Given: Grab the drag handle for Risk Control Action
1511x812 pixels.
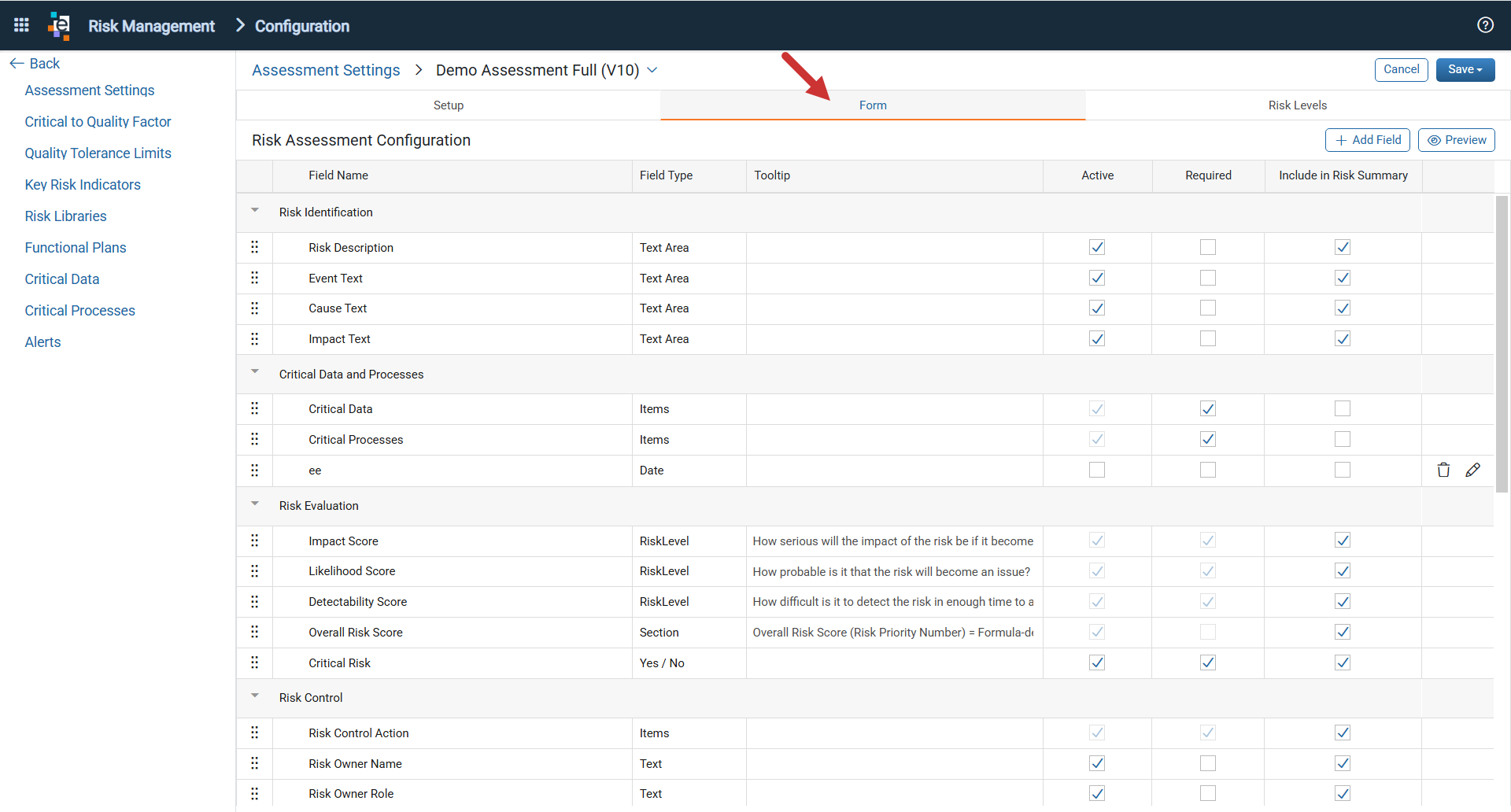Looking at the screenshot, I should point(254,733).
